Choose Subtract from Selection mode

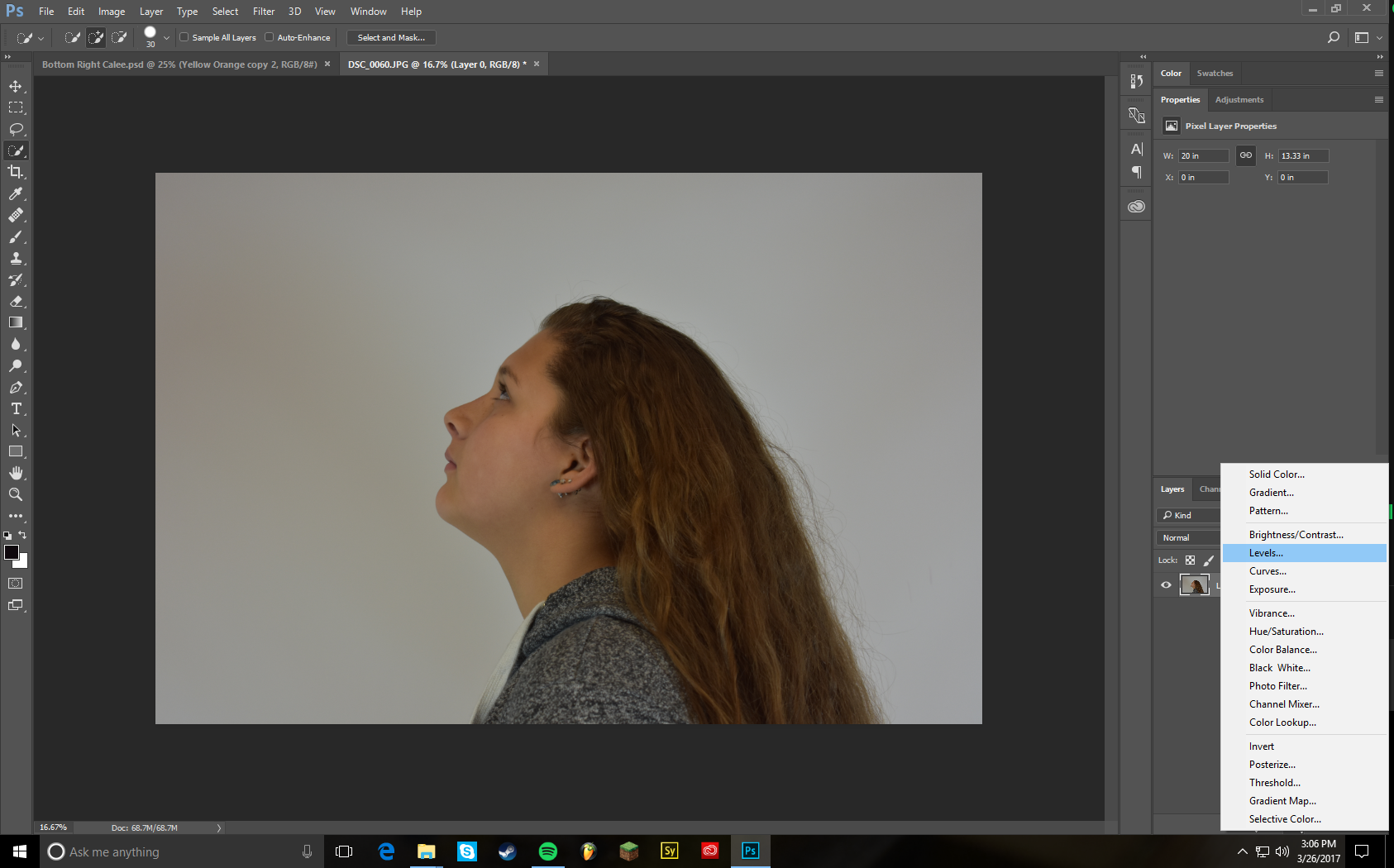pyautogui.click(x=119, y=37)
